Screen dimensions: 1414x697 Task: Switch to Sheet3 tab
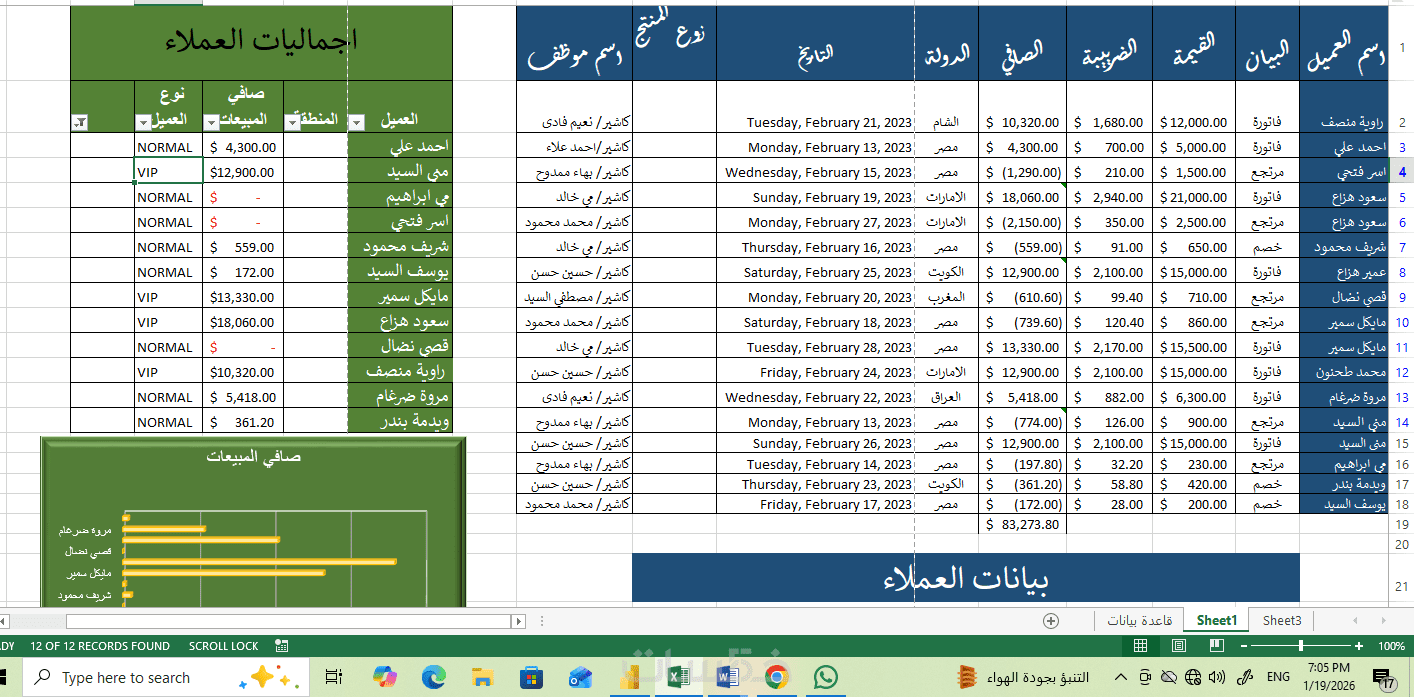pos(1281,621)
